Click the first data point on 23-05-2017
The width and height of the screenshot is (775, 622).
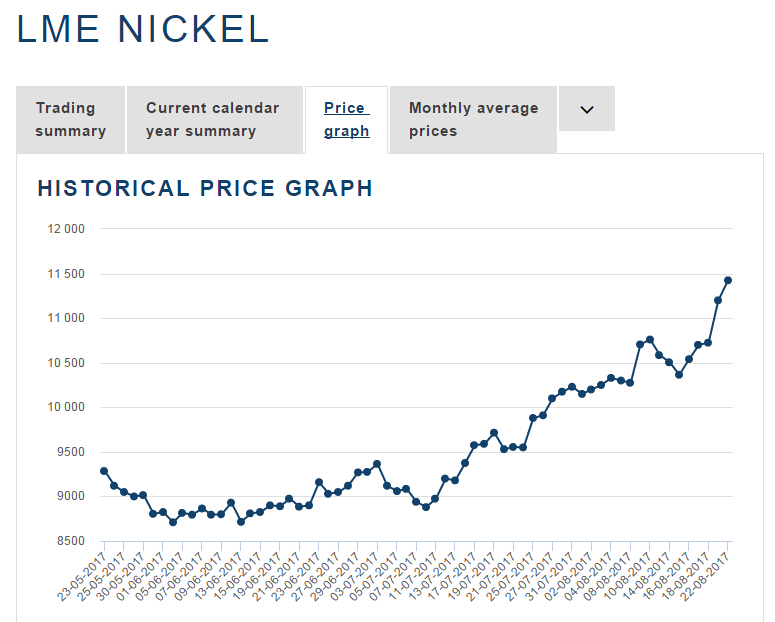coord(104,471)
